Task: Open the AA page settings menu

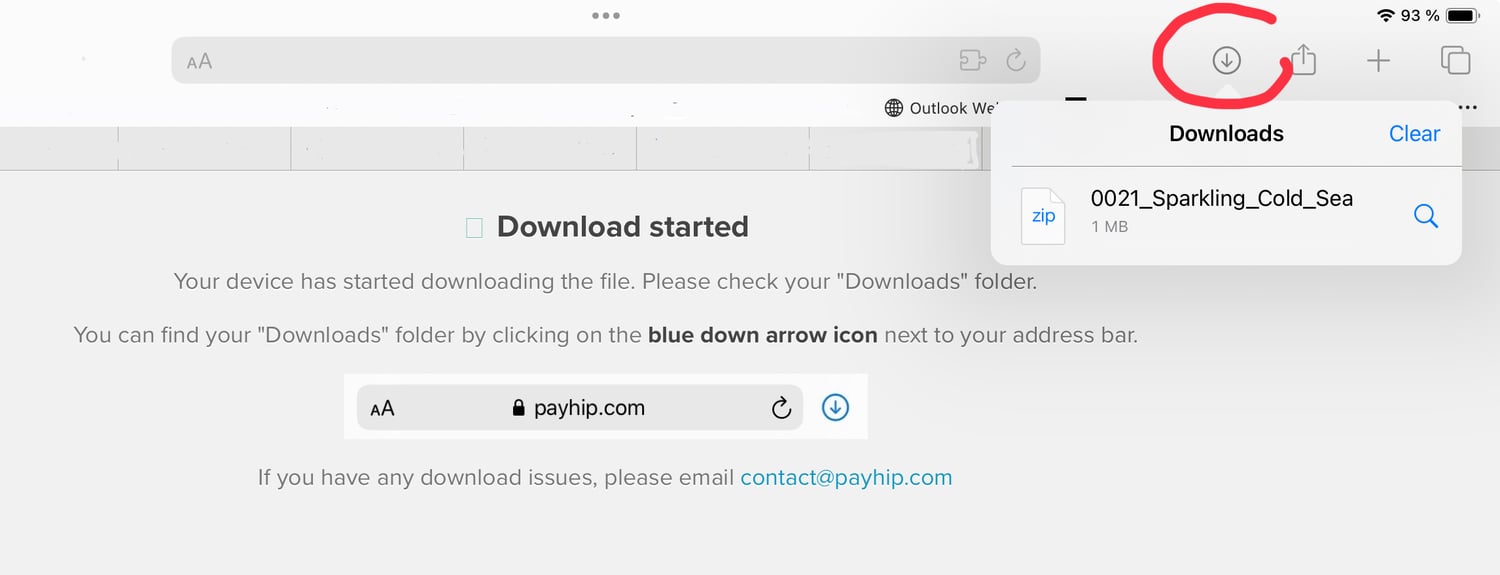Action: point(200,61)
